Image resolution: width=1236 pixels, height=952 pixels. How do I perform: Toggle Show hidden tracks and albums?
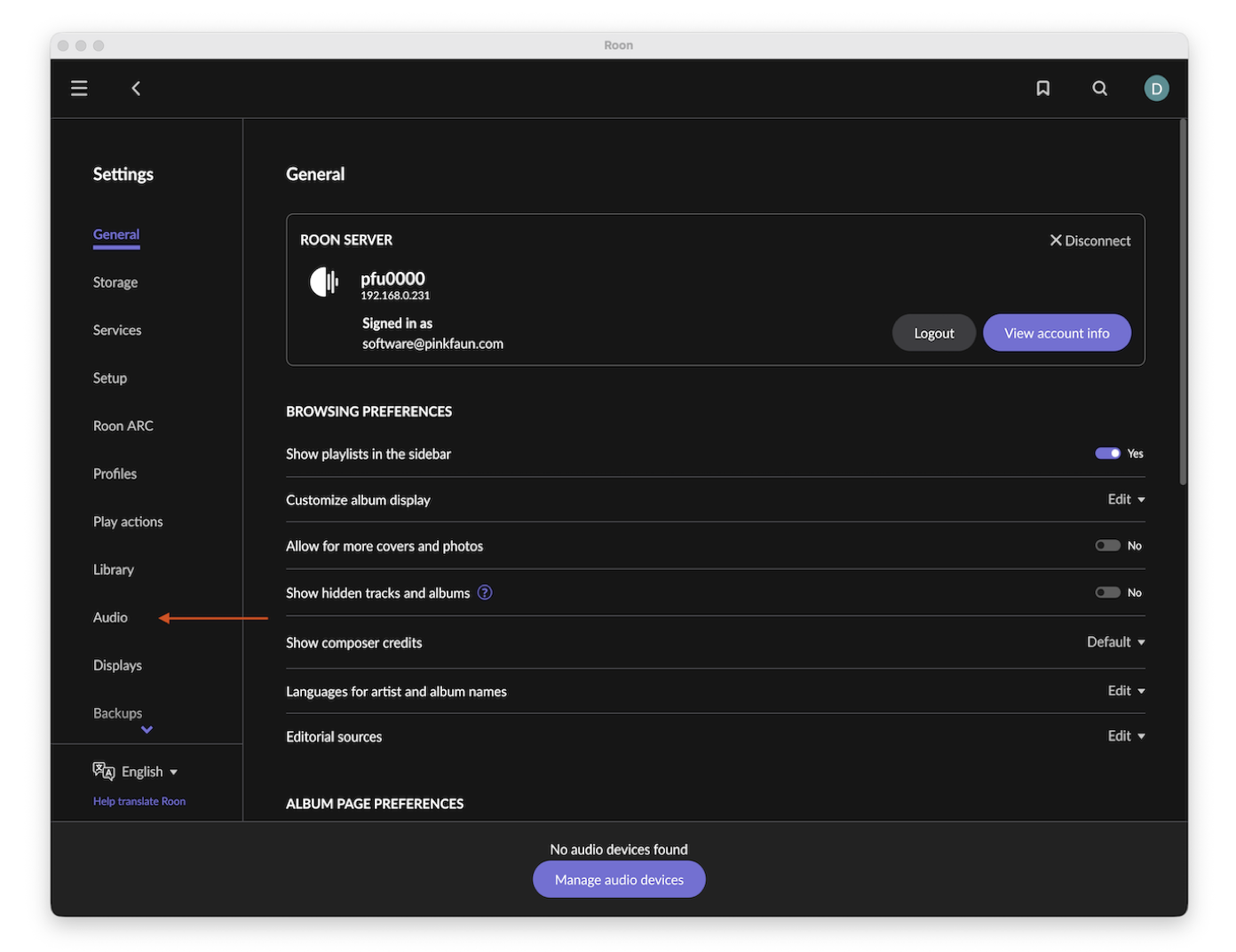point(1107,592)
